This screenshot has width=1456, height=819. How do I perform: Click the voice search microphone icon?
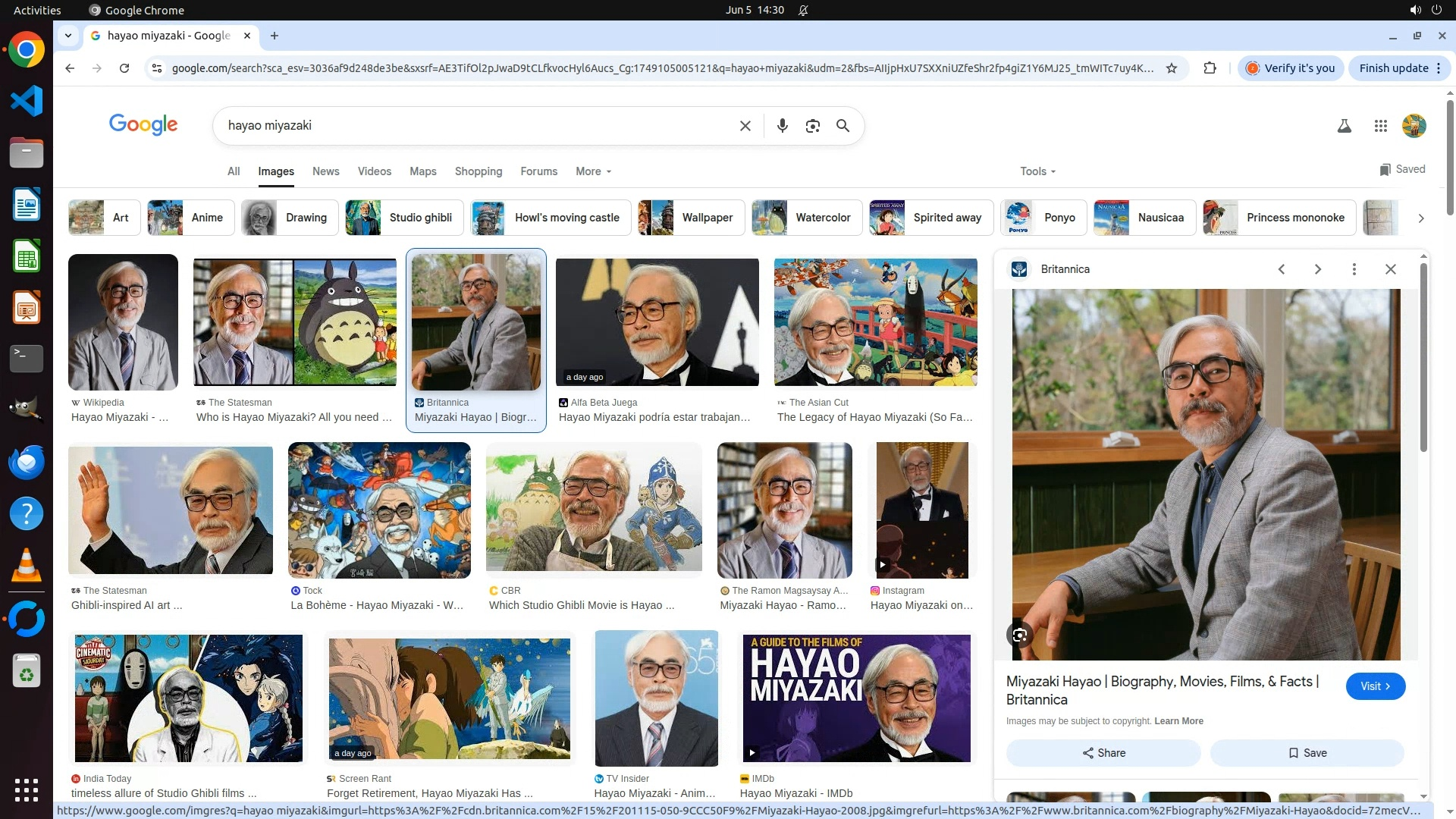click(x=782, y=126)
